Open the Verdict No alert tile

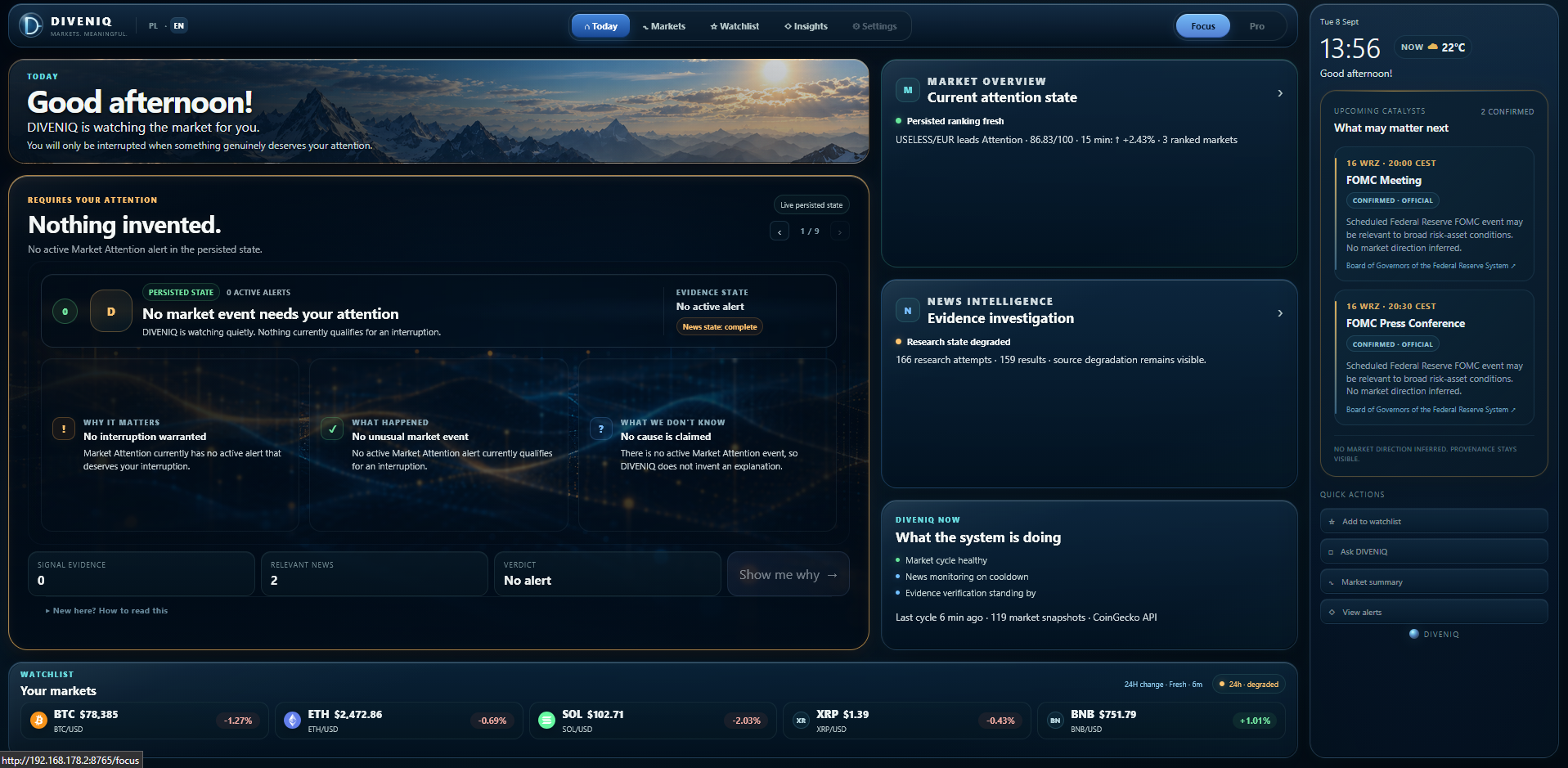(x=608, y=573)
